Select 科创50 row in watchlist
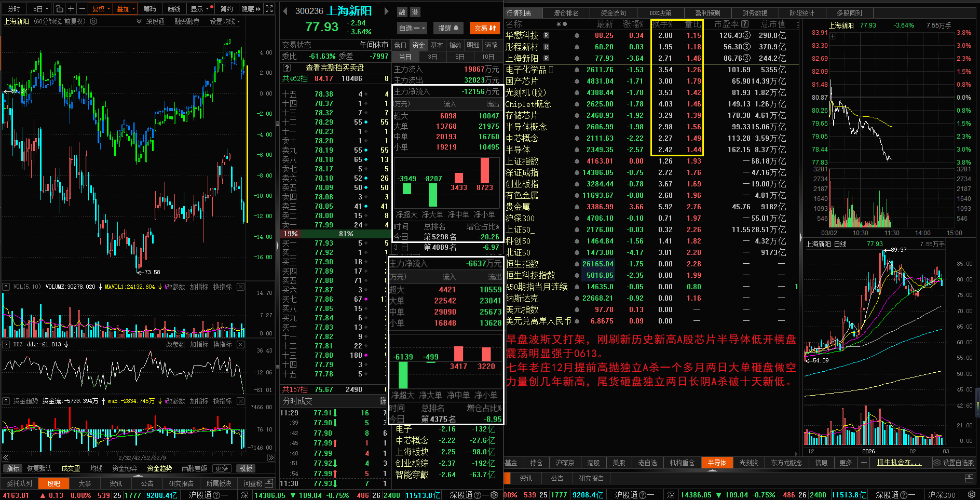Image resolution: width=980 pixels, height=500 pixels. pyautogui.click(x=652, y=241)
